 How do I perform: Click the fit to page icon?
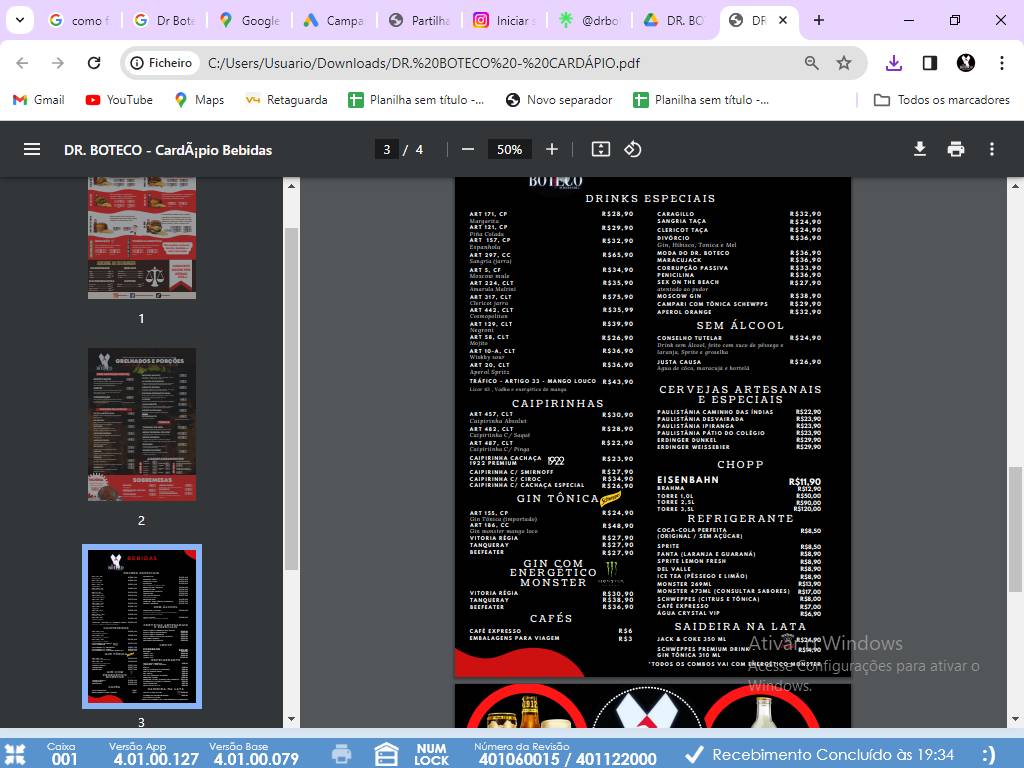601,150
